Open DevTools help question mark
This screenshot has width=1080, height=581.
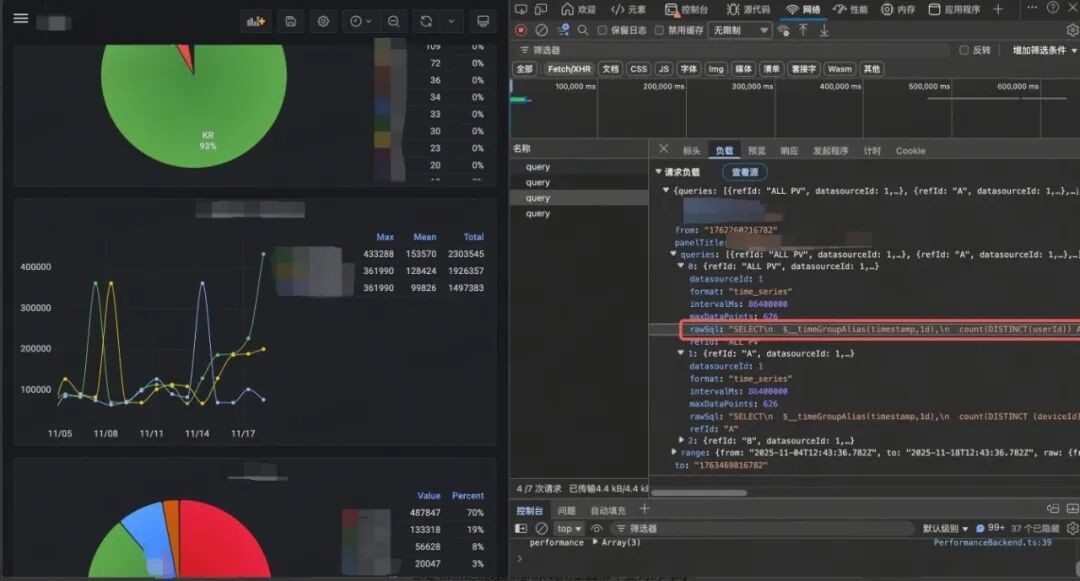point(1053,8)
